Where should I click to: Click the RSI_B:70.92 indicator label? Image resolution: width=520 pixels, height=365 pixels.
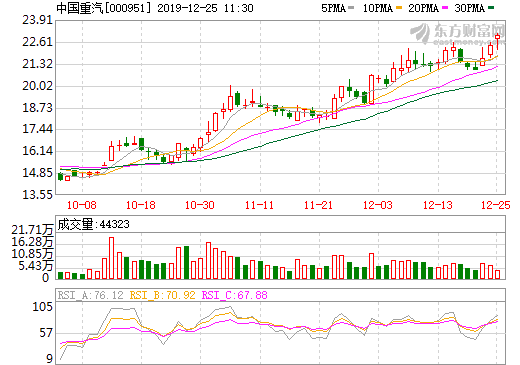click(163, 295)
